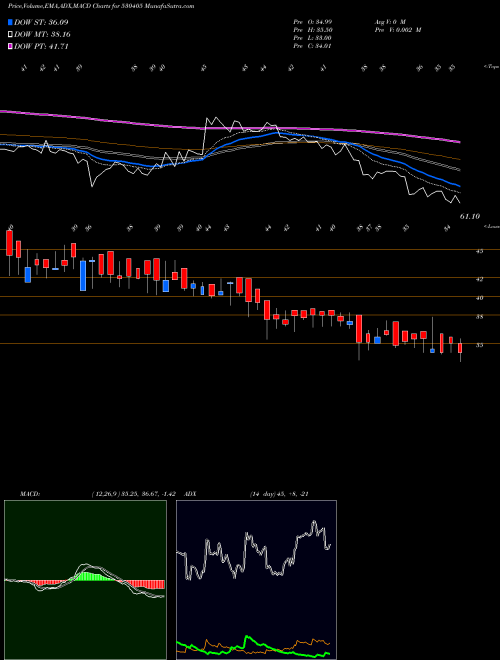Image resolution: width=500 pixels, height=660 pixels.
Task: Click the DOW PT: 41.71 label
Action: click(41, 46)
